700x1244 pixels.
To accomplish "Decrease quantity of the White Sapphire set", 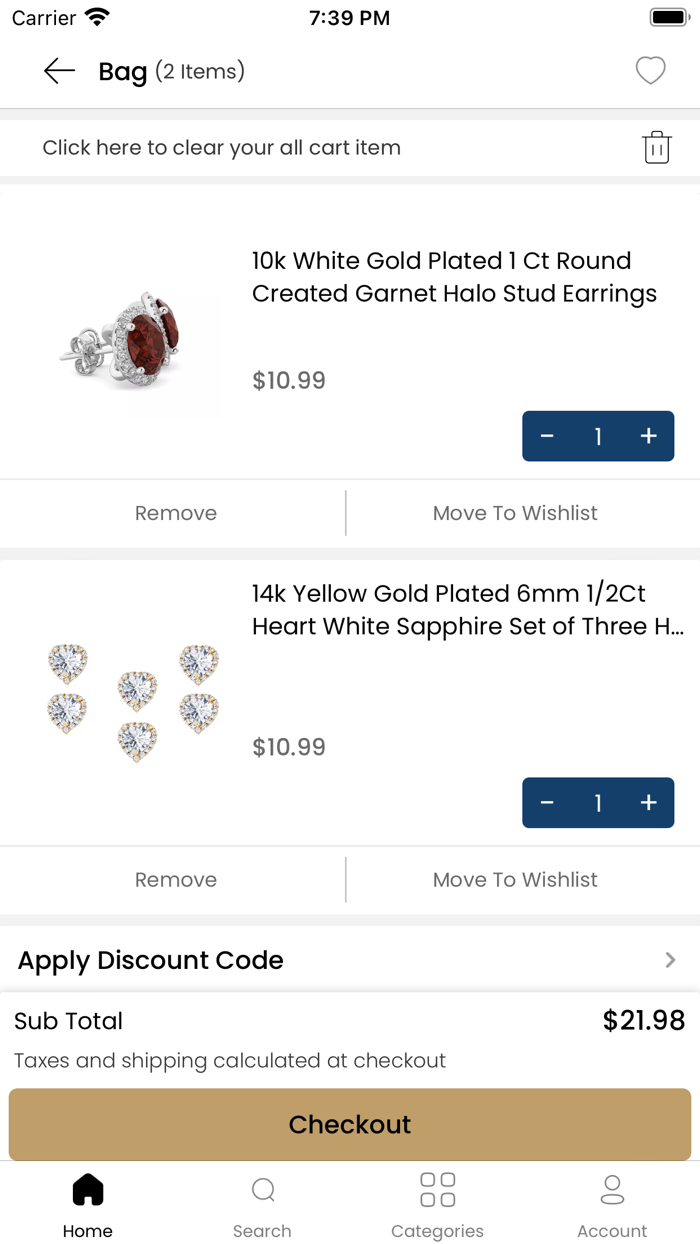I will pos(547,803).
